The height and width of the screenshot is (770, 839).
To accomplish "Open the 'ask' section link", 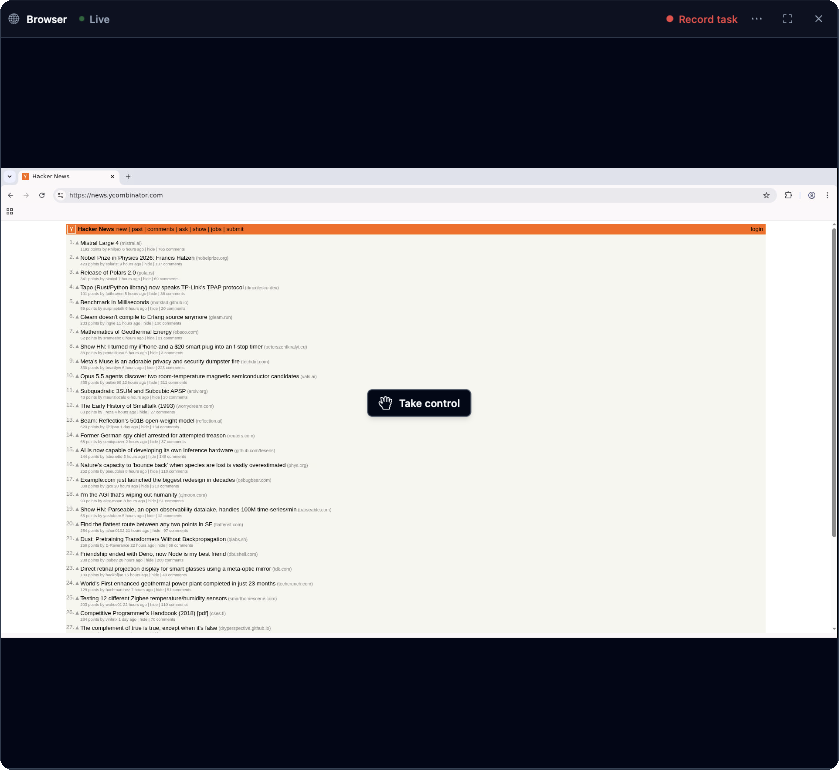I will coord(184,229).
